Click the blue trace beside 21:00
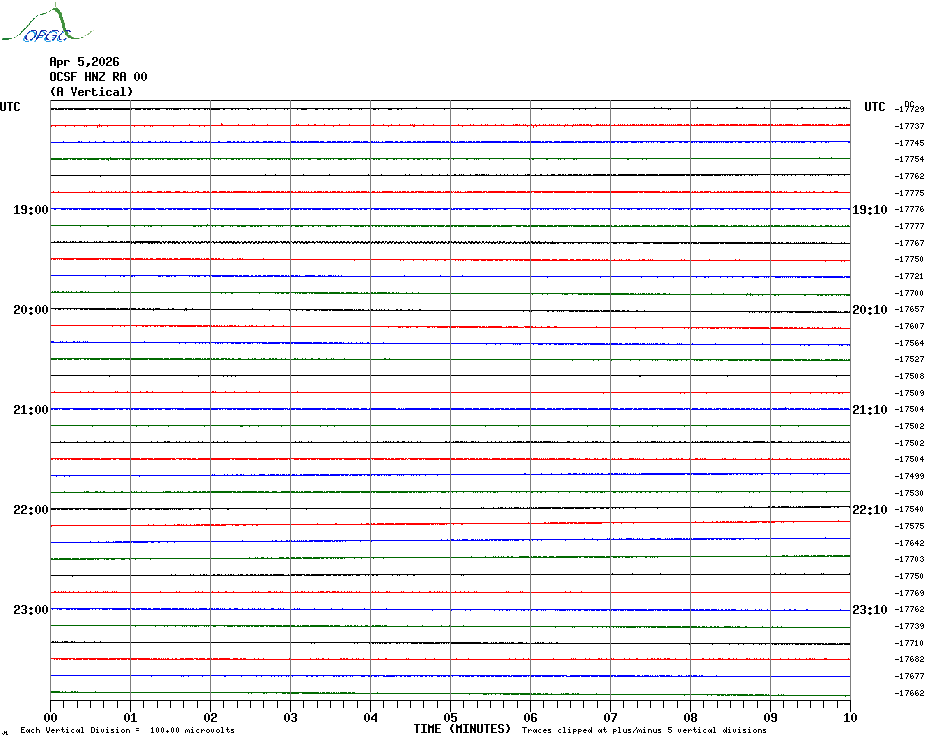The image size is (930, 744). tap(450, 409)
